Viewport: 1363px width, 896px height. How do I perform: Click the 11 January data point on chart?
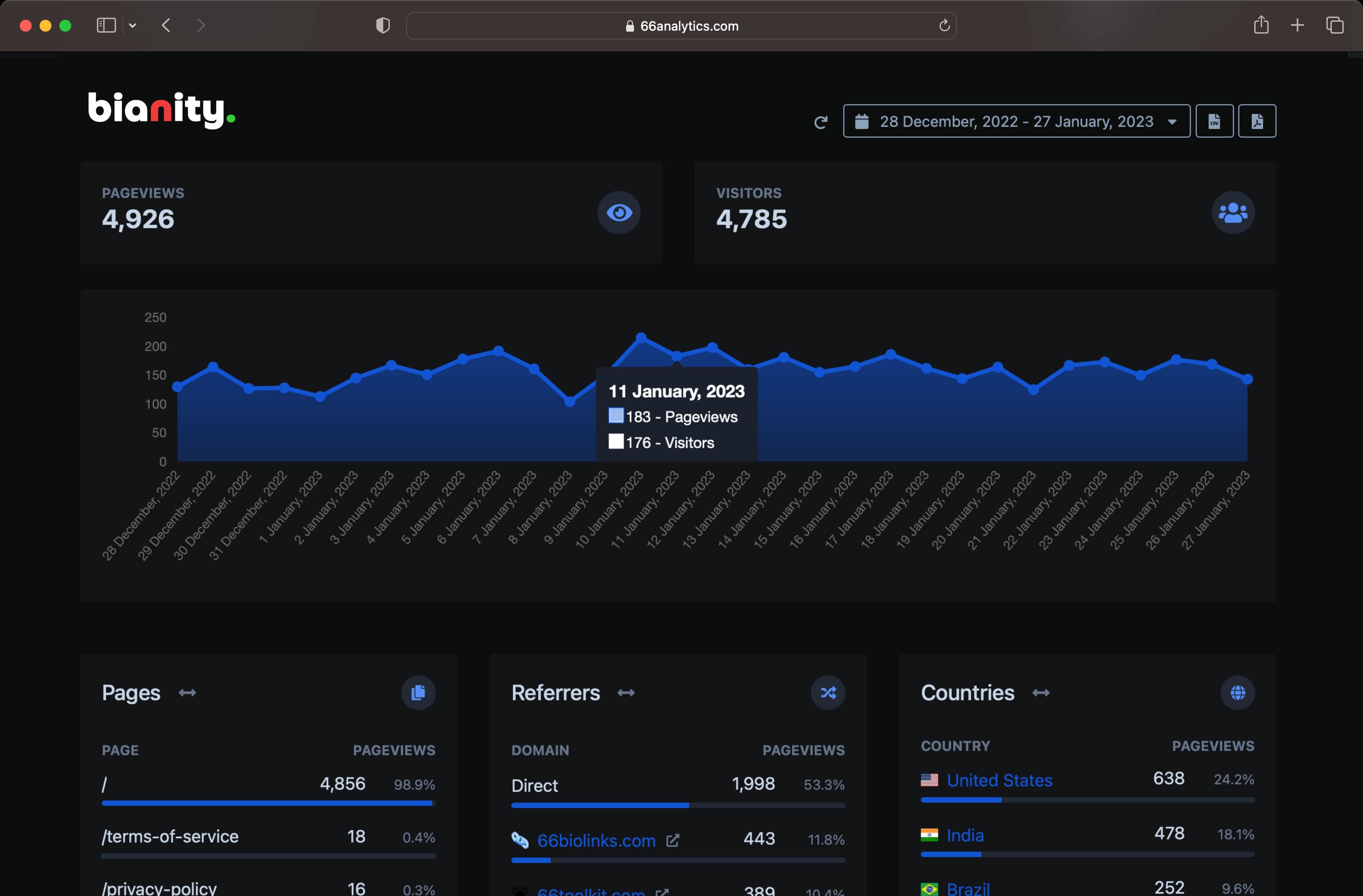[x=677, y=356]
